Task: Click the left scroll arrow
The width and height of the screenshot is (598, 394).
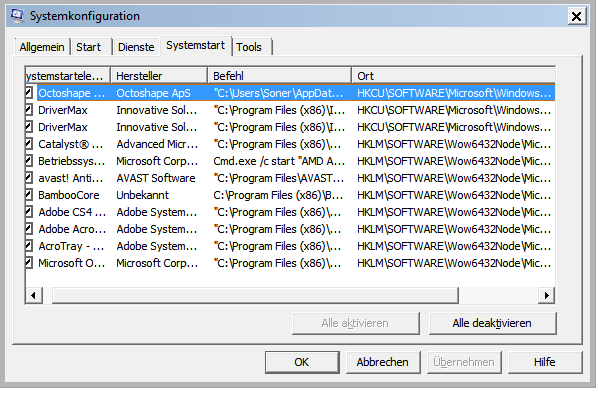Action: pyautogui.click(x=34, y=295)
